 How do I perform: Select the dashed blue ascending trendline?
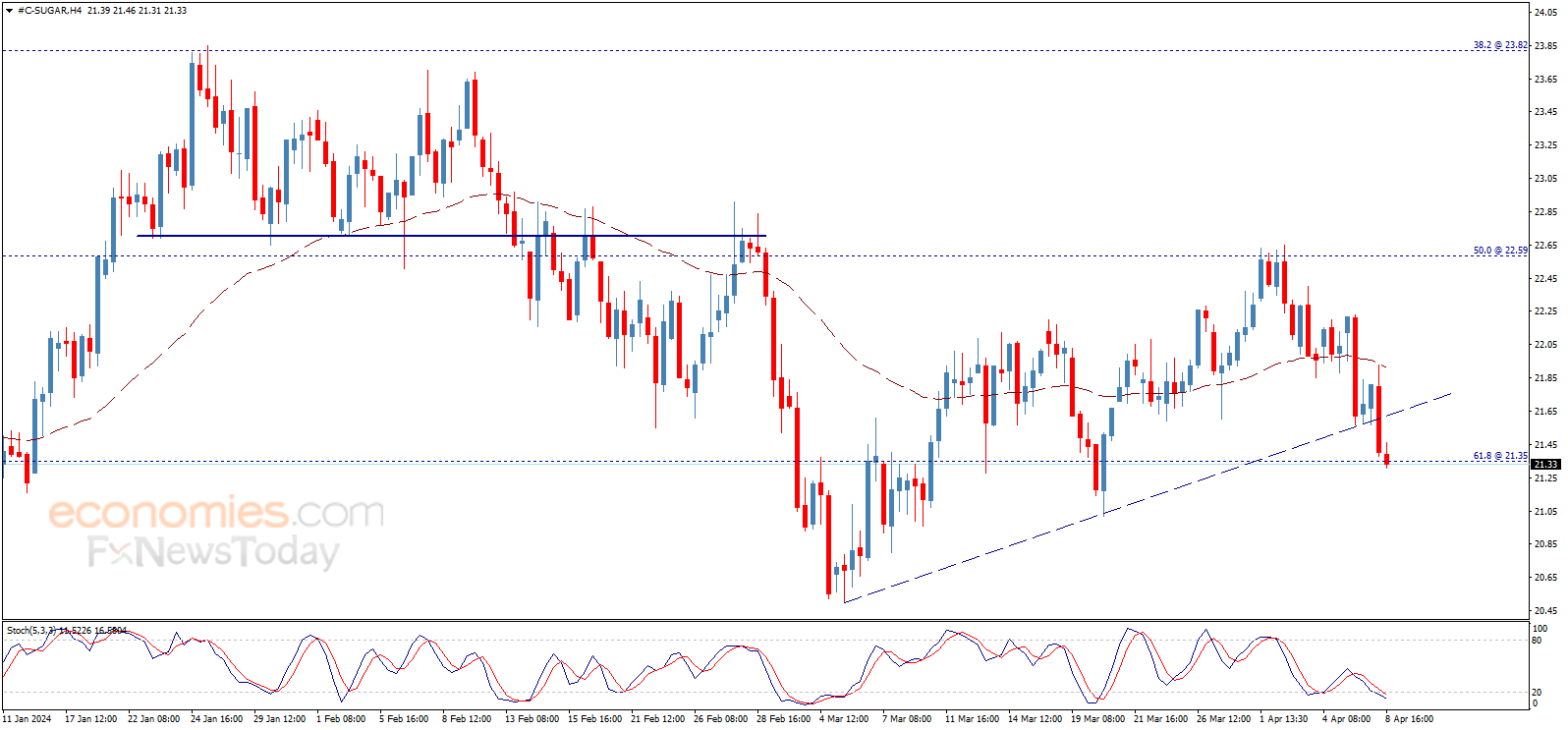[1147, 498]
